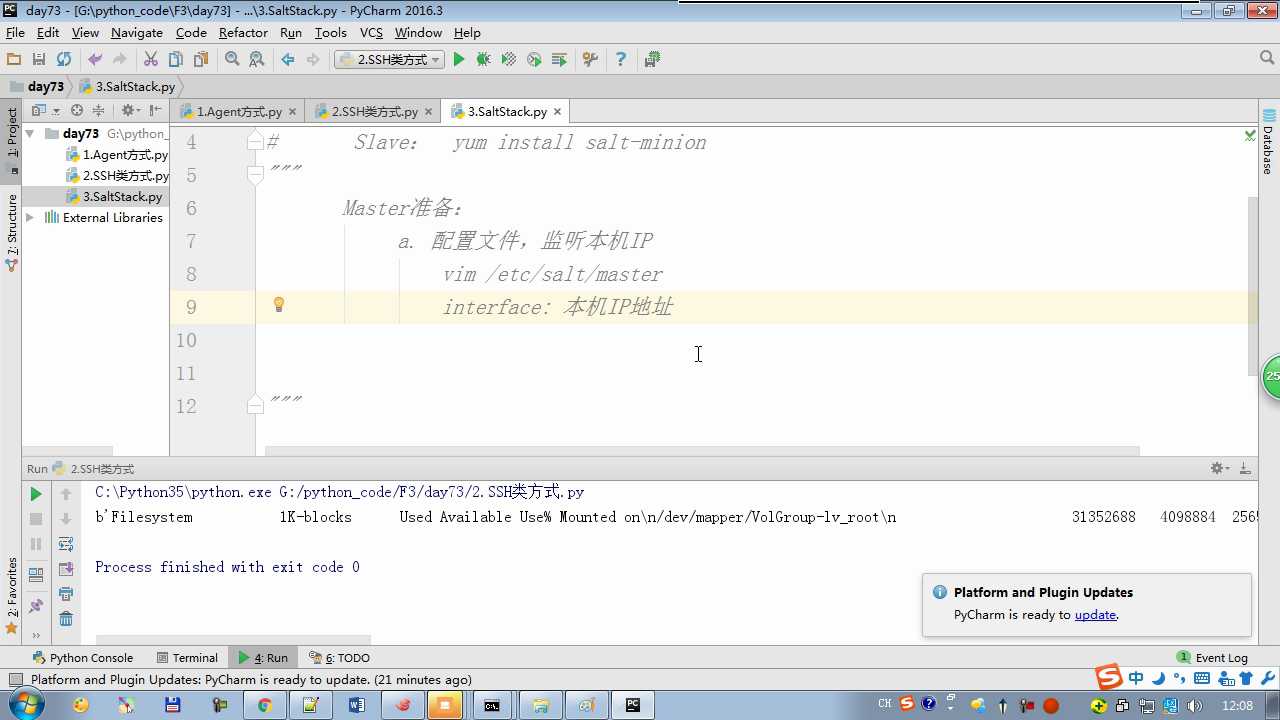Click the concurrency diagram run icon
This screenshot has width=1280, height=720.
[559, 60]
